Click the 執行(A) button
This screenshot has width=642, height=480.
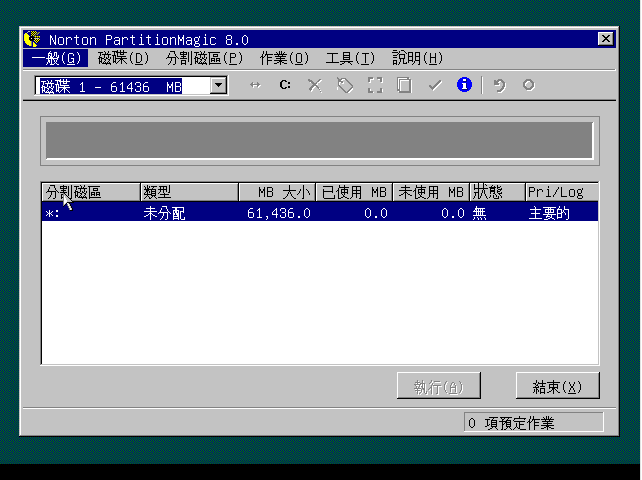(x=439, y=385)
